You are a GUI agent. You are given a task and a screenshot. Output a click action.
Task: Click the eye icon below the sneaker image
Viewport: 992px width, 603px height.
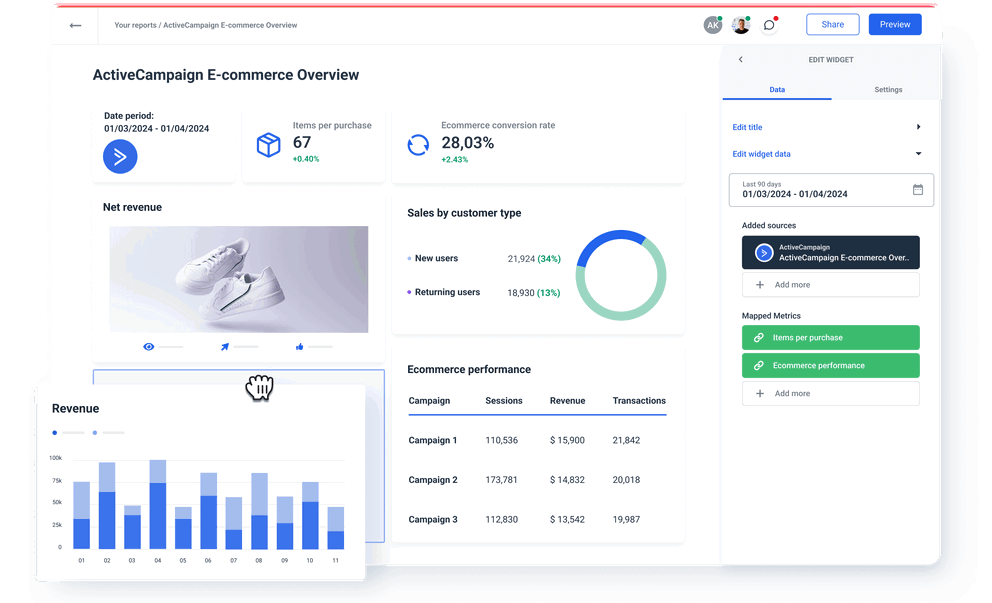tap(148, 346)
